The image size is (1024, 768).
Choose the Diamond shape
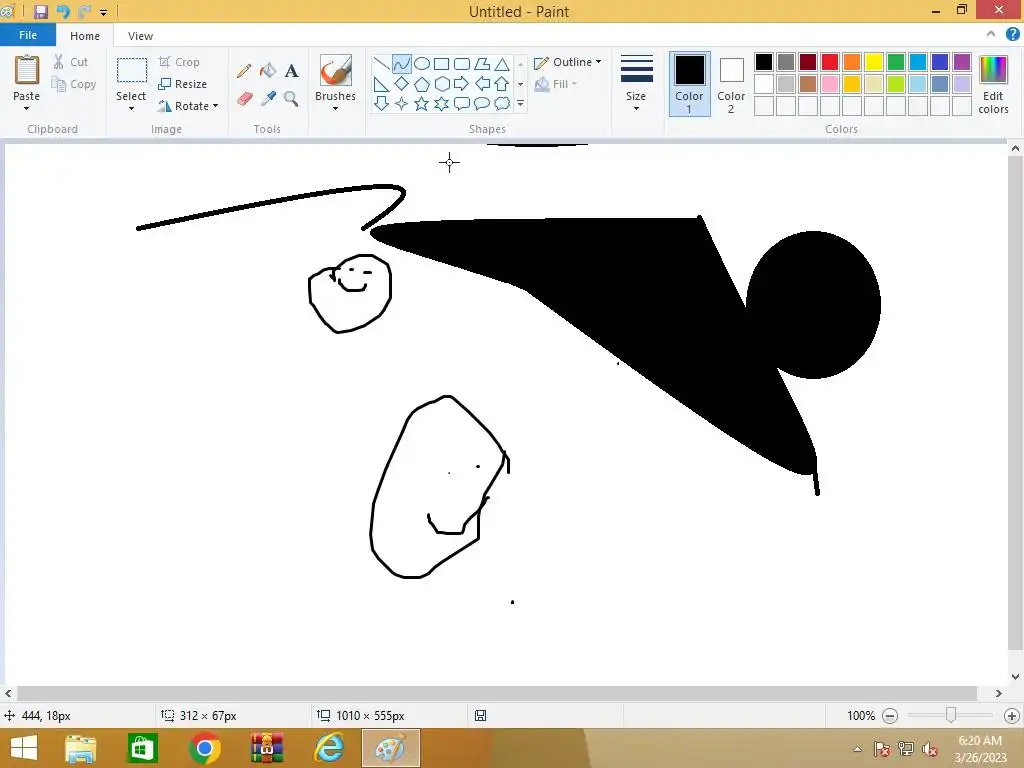coord(402,84)
